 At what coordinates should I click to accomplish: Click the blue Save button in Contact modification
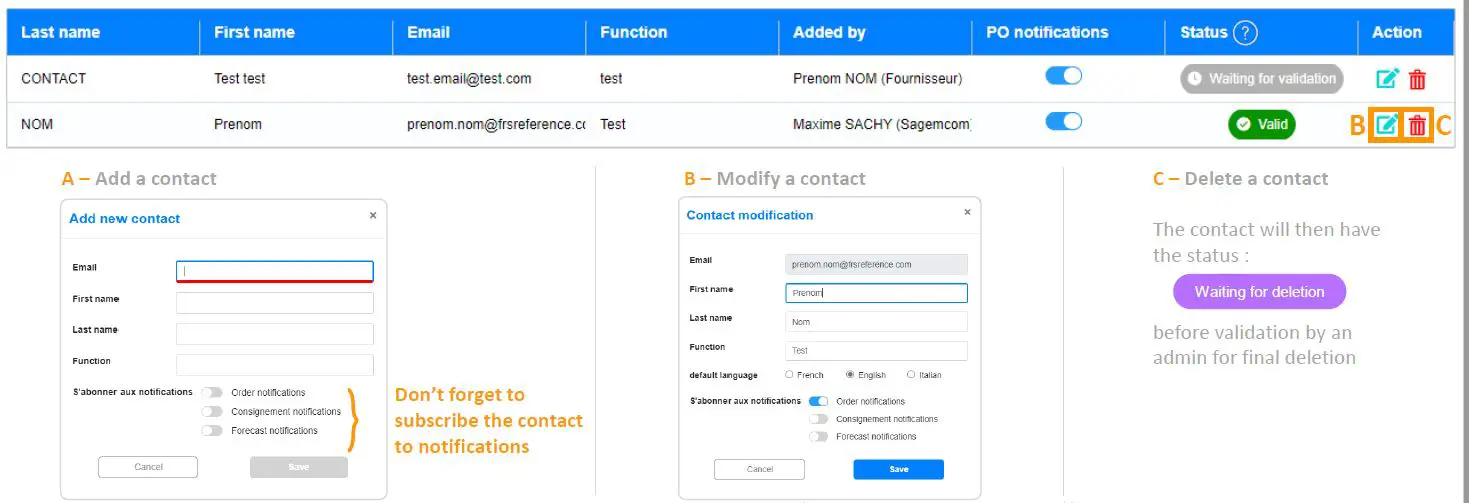(898, 469)
